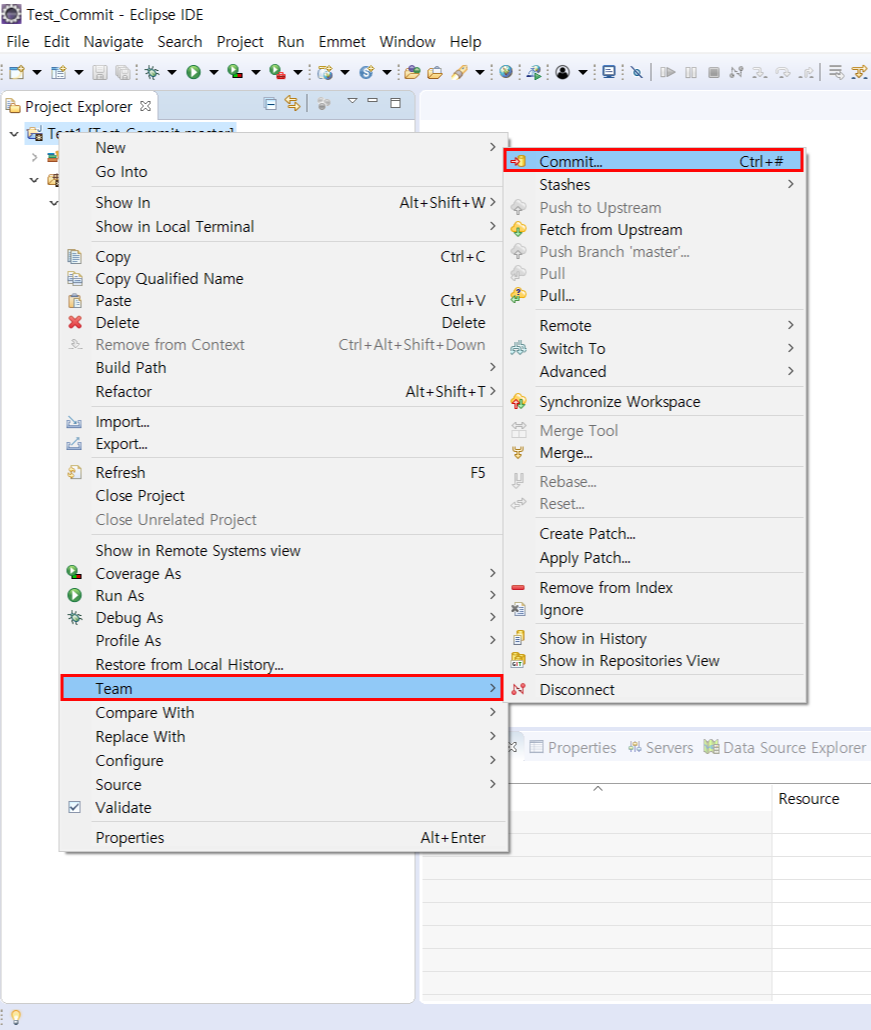This screenshot has width=871, height=1030.
Task: Click the Debug bug toolbar icon
Action: click(152, 72)
